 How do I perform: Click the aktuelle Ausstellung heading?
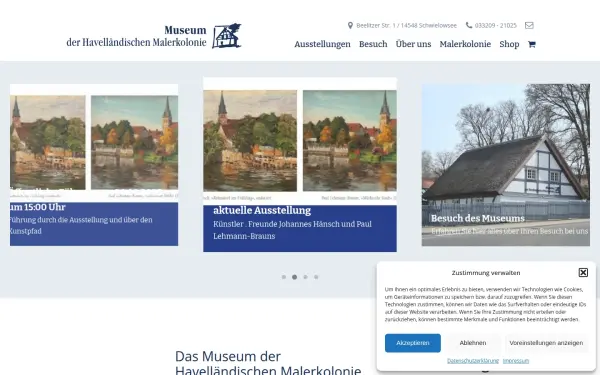[262, 210]
